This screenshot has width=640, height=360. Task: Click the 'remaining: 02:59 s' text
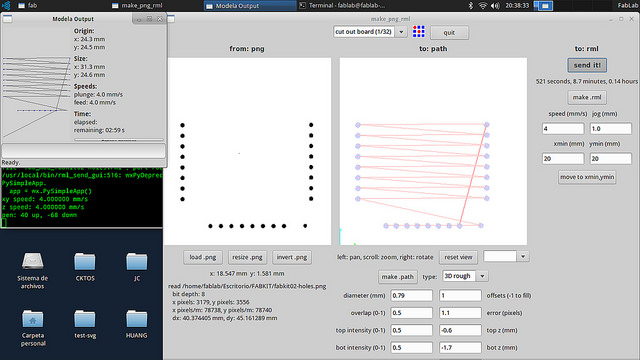click(99, 130)
